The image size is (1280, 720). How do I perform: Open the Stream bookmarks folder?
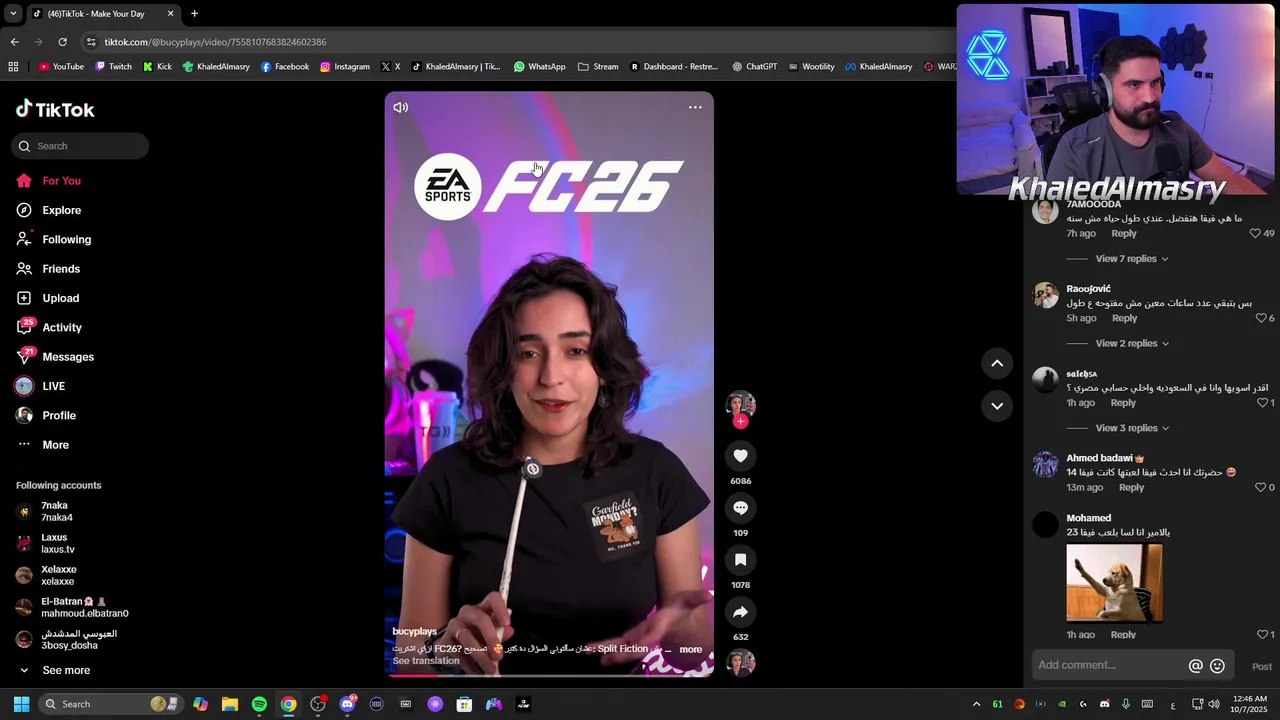pos(598,67)
